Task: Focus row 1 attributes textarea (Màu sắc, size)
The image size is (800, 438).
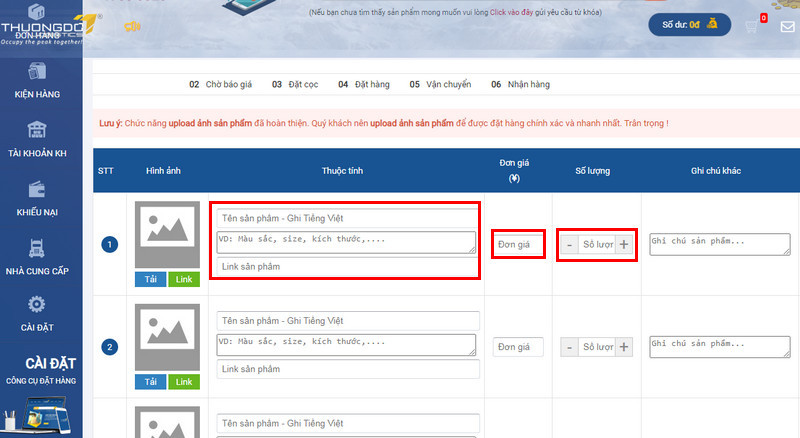Action: [x=346, y=242]
